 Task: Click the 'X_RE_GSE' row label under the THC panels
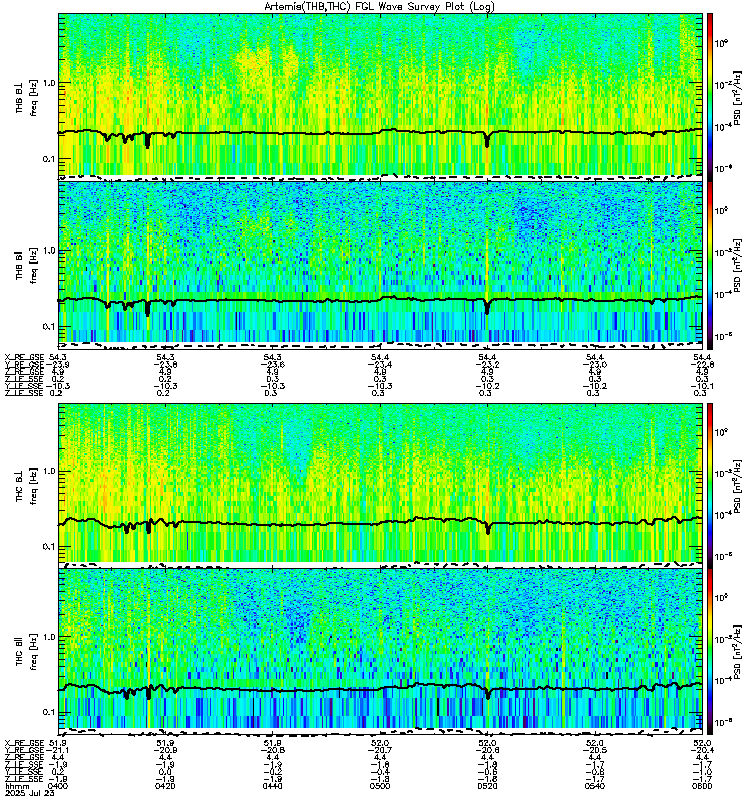click(24, 743)
